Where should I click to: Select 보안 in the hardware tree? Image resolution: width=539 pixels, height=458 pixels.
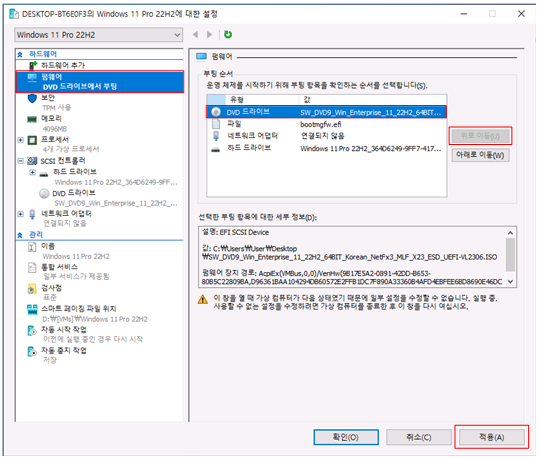click(x=48, y=98)
